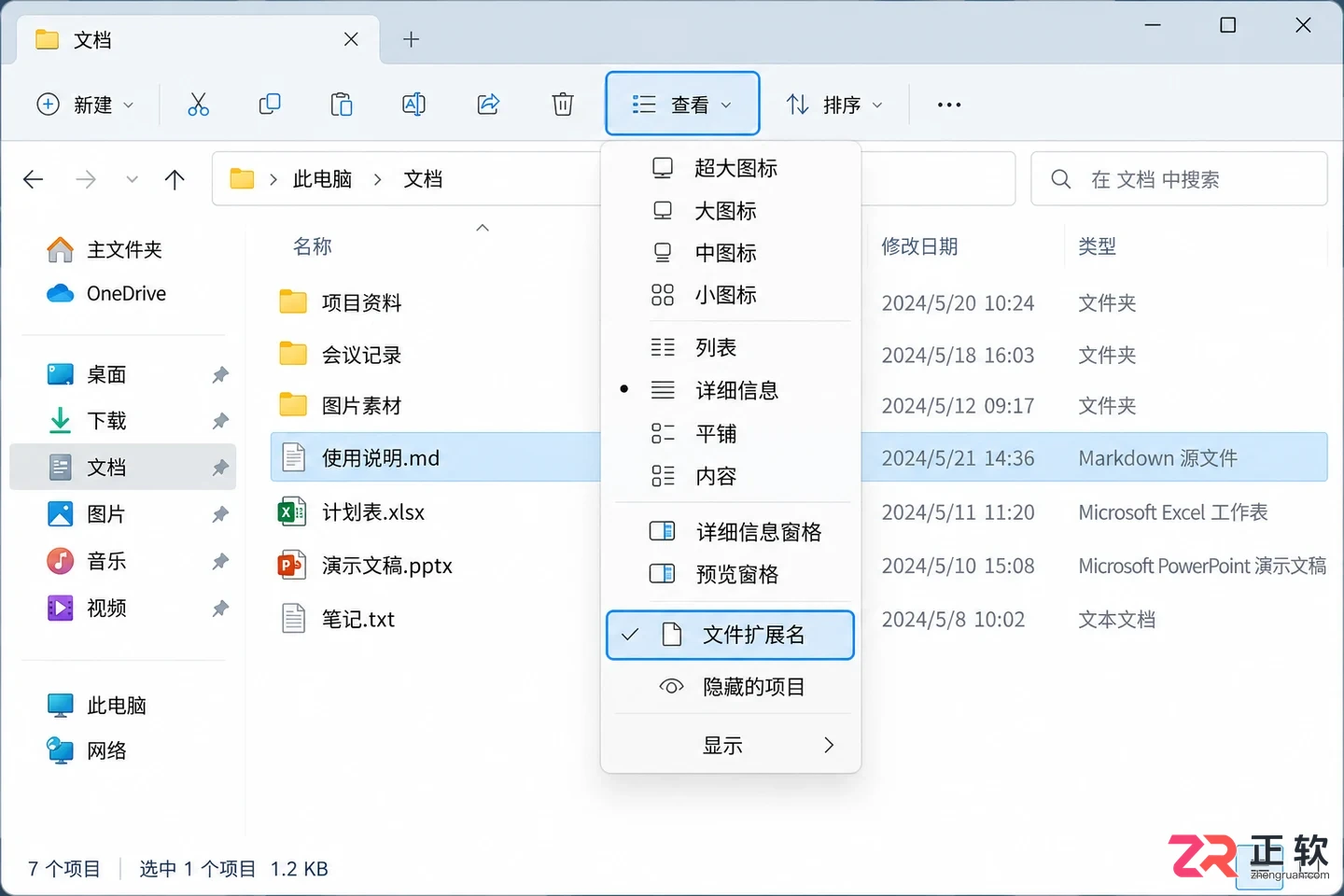Open OneDrive in navigation pane
Screen dimensions: 1344x896
tap(123, 293)
